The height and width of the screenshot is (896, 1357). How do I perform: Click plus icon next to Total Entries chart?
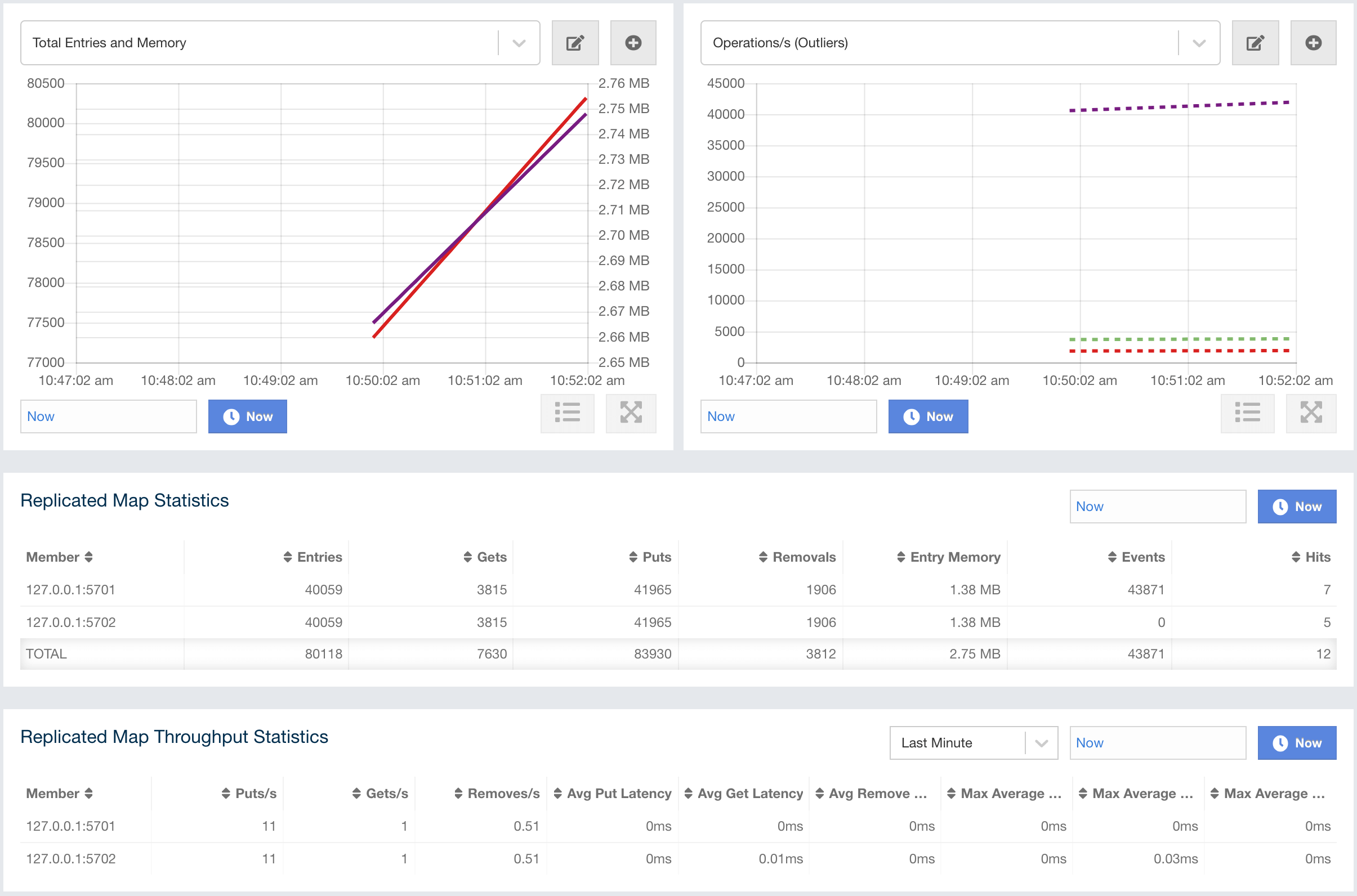pos(633,43)
